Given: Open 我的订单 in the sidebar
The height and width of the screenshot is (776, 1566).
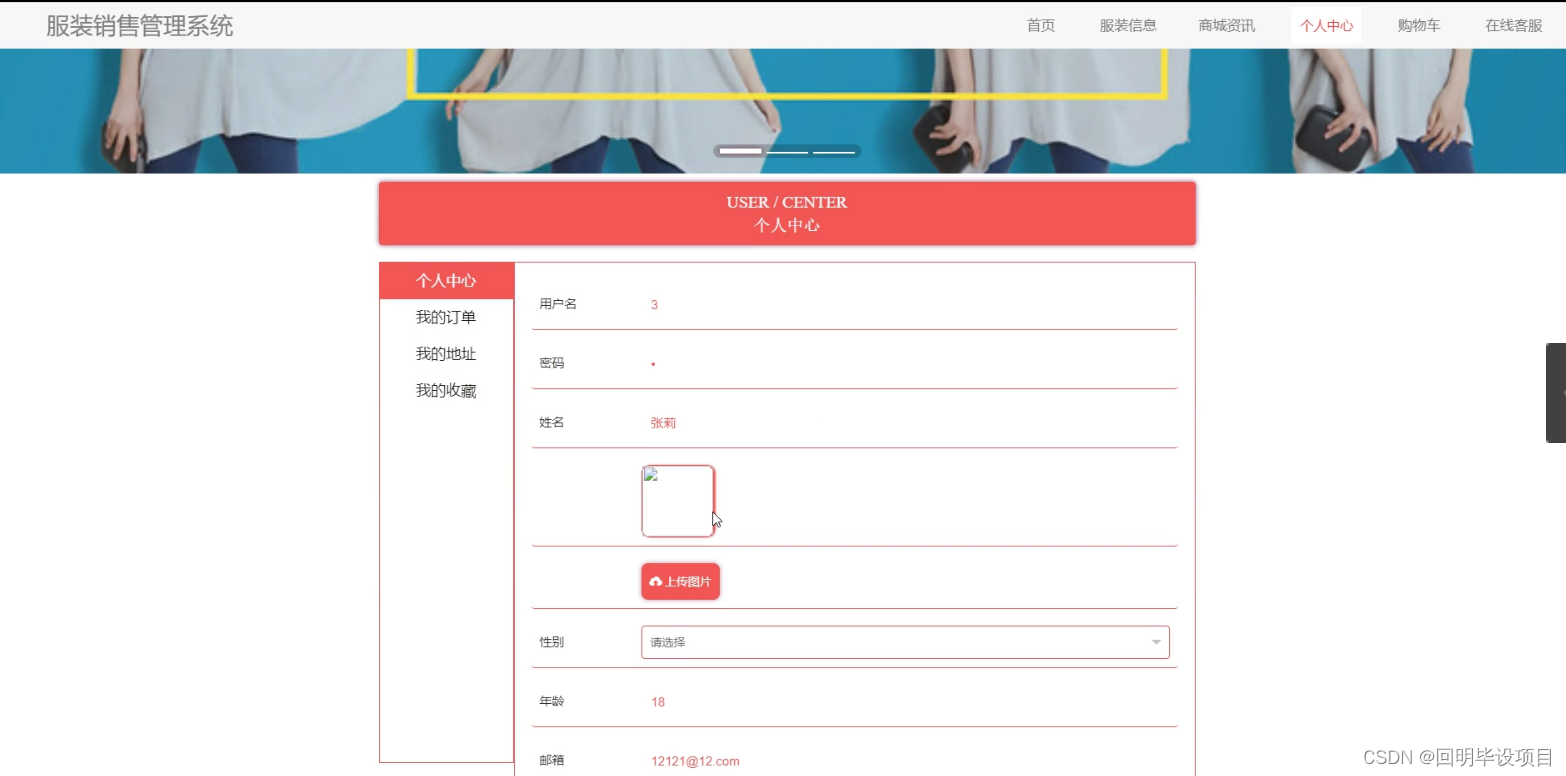Looking at the screenshot, I should click(x=446, y=318).
